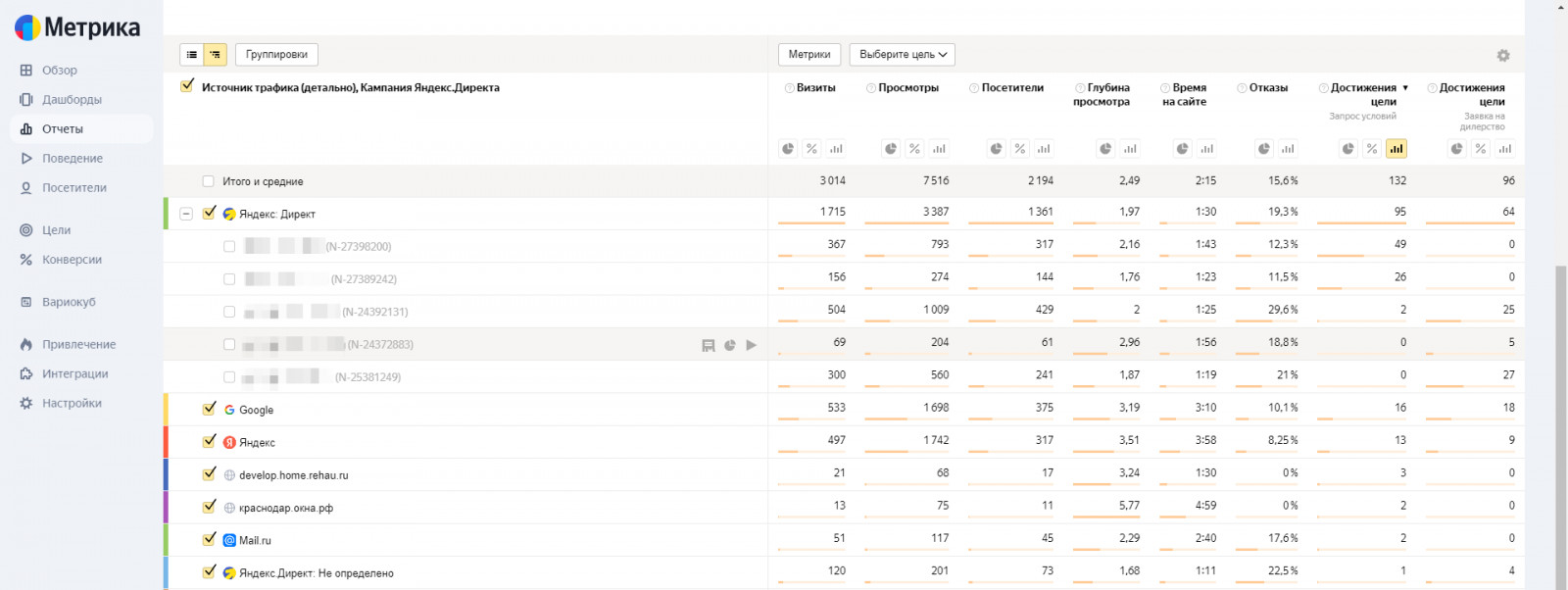Click save icon in N-24372883 row

709,345
